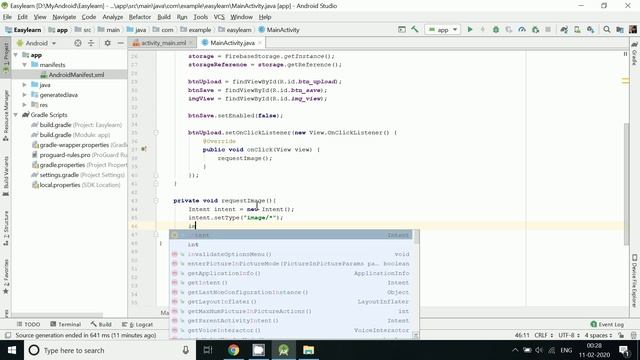
Task: Open the Favorites side tab
Action: pos(6,277)
